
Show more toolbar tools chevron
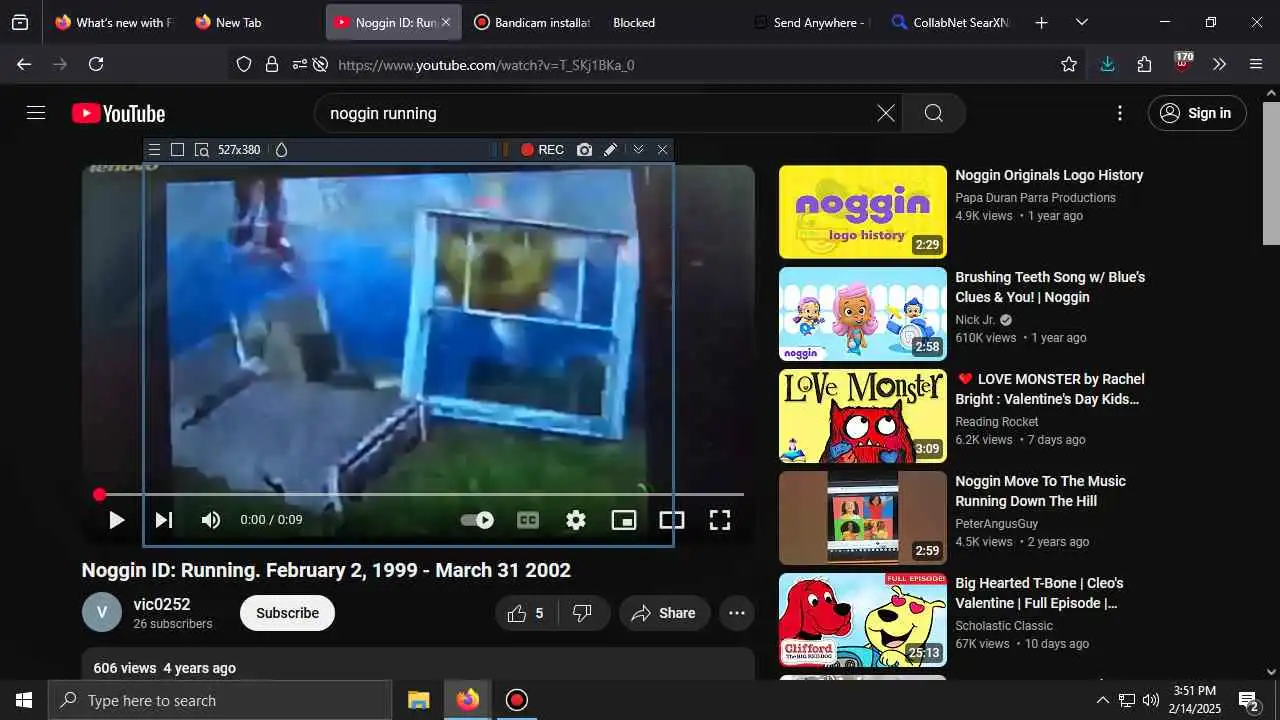coord(1219,64)
